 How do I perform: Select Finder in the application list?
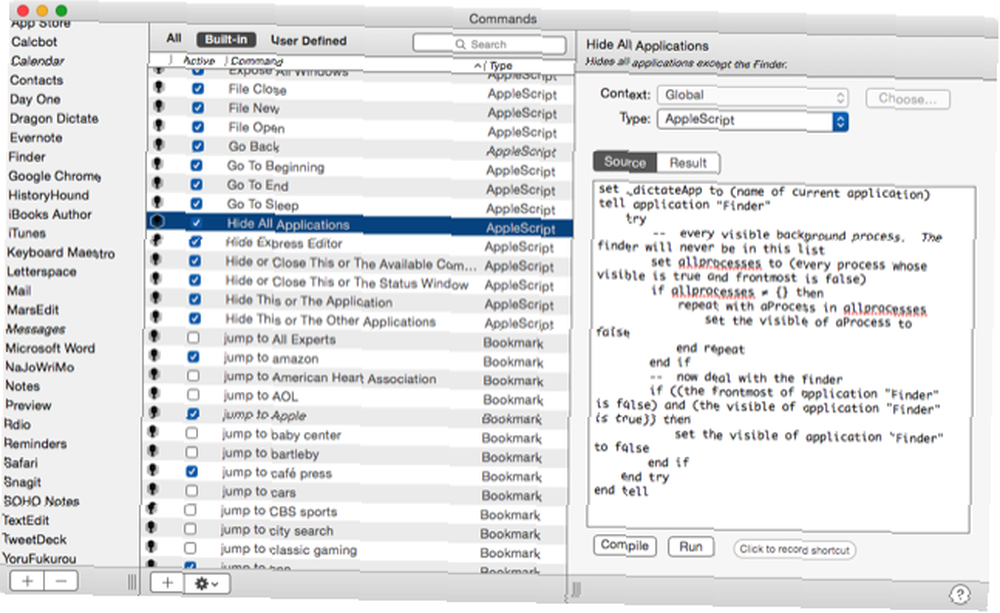27,156
